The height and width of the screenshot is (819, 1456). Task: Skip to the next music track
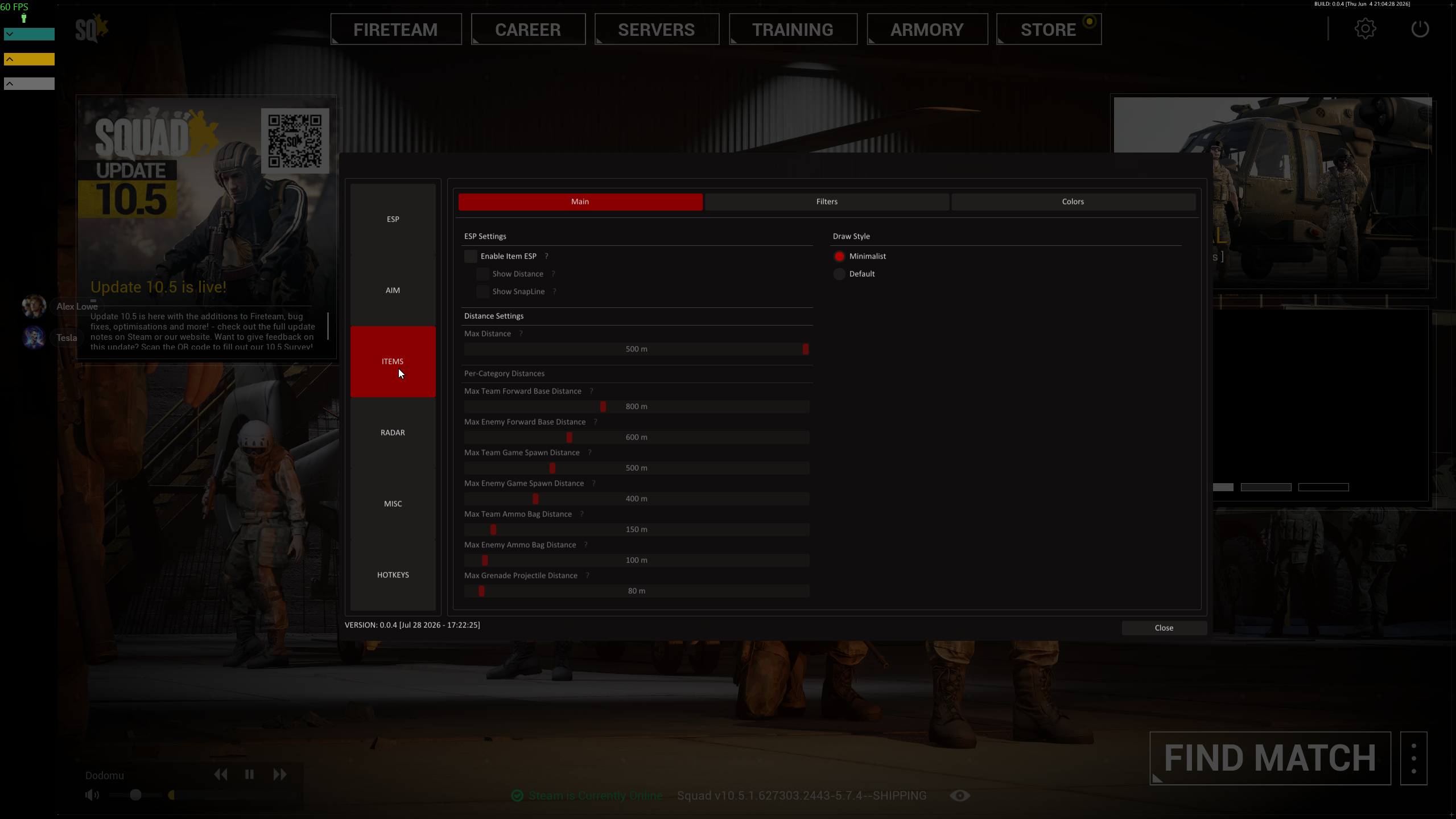pos(279,775)
